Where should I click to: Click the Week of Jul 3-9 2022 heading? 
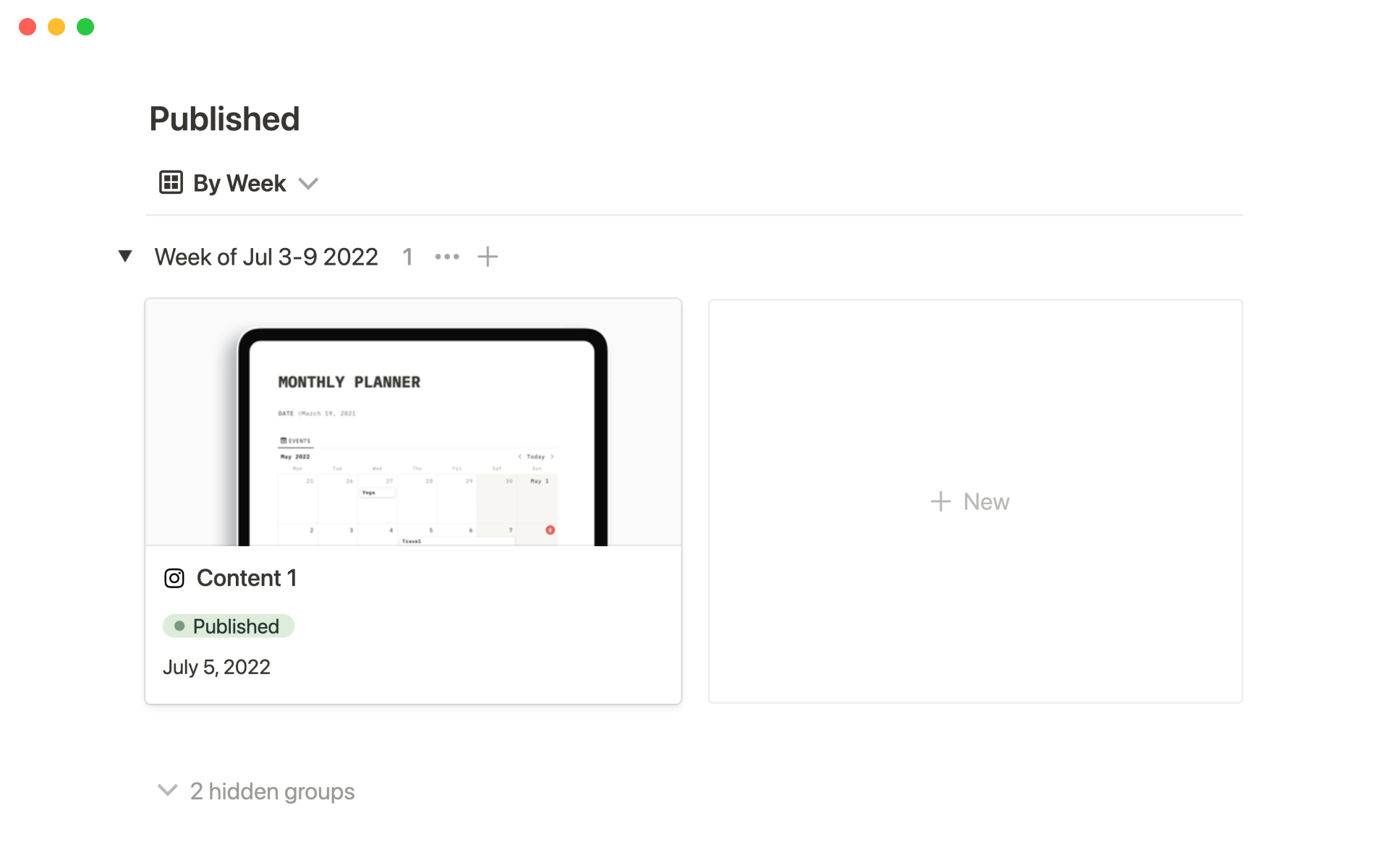tap(266, 257)
